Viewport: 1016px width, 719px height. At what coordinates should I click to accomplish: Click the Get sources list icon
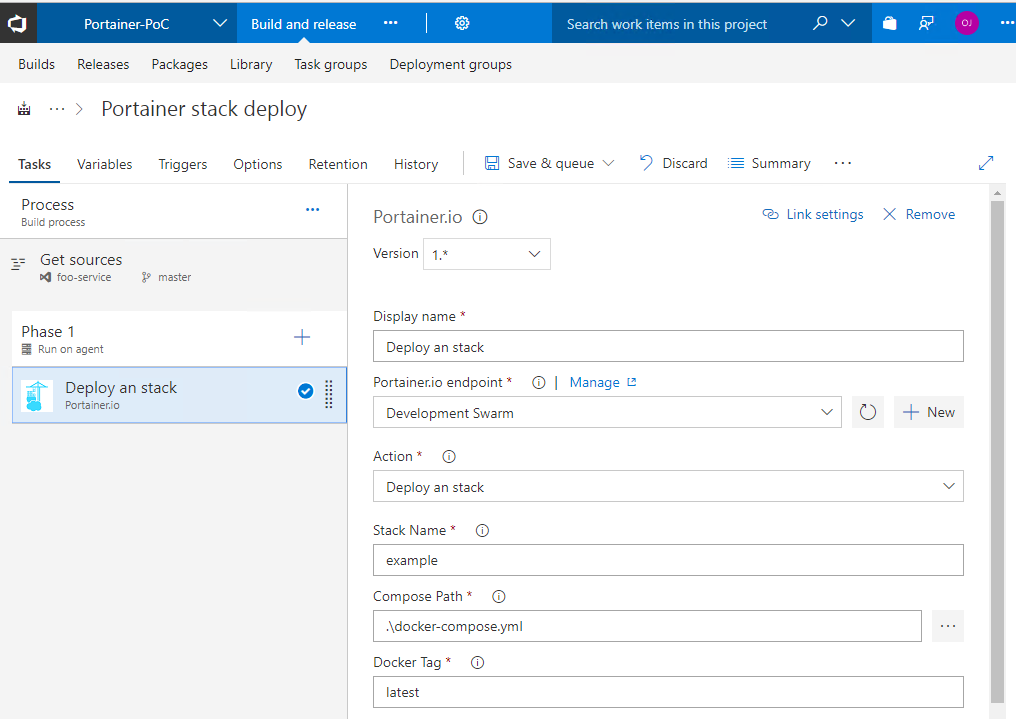point(18,264)
